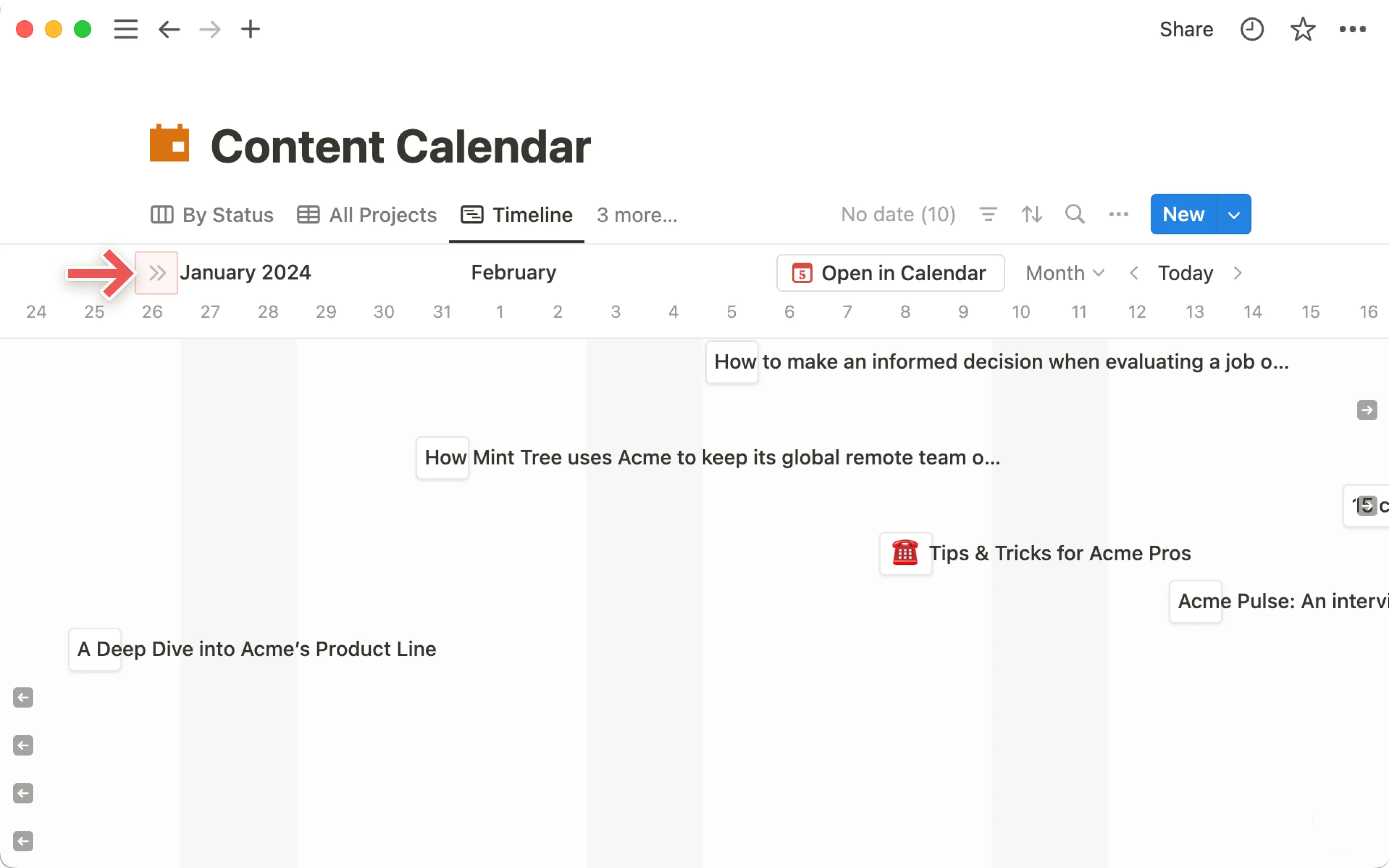Open the view options ellipsis menu
The width and height of the screenshot is (1389, 868).
pos(1118,214)
